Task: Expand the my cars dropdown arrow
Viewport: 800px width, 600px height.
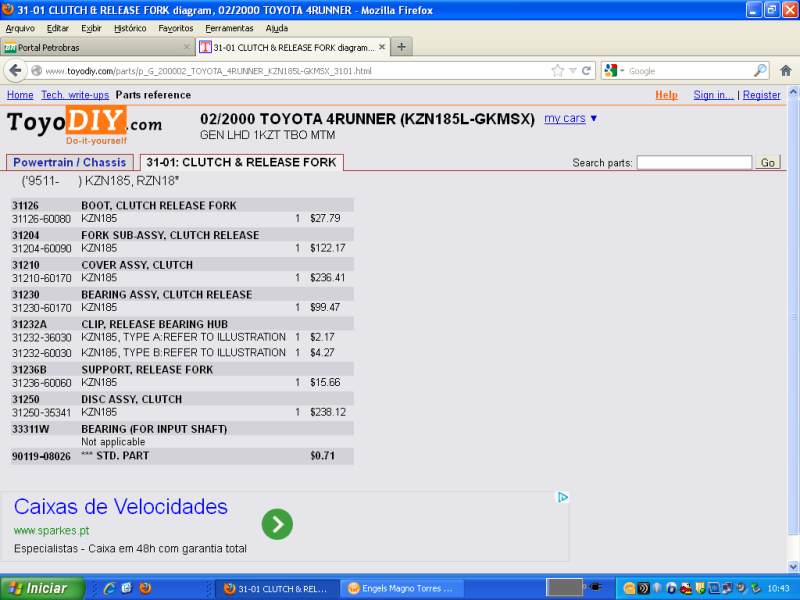Action: tap(593, 118)
